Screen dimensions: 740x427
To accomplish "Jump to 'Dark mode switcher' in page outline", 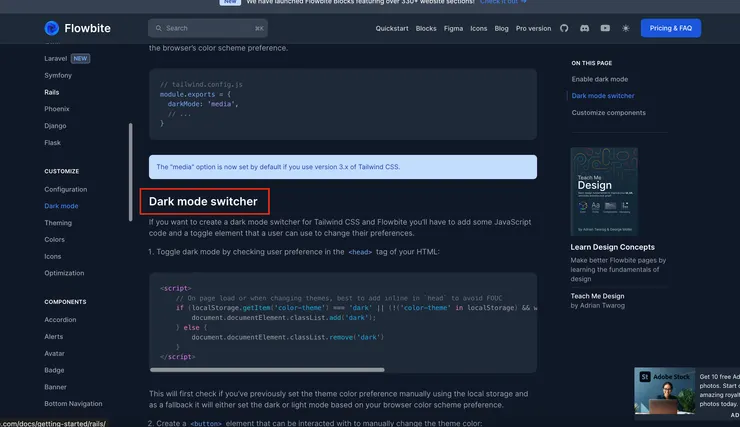I will 603,96.
